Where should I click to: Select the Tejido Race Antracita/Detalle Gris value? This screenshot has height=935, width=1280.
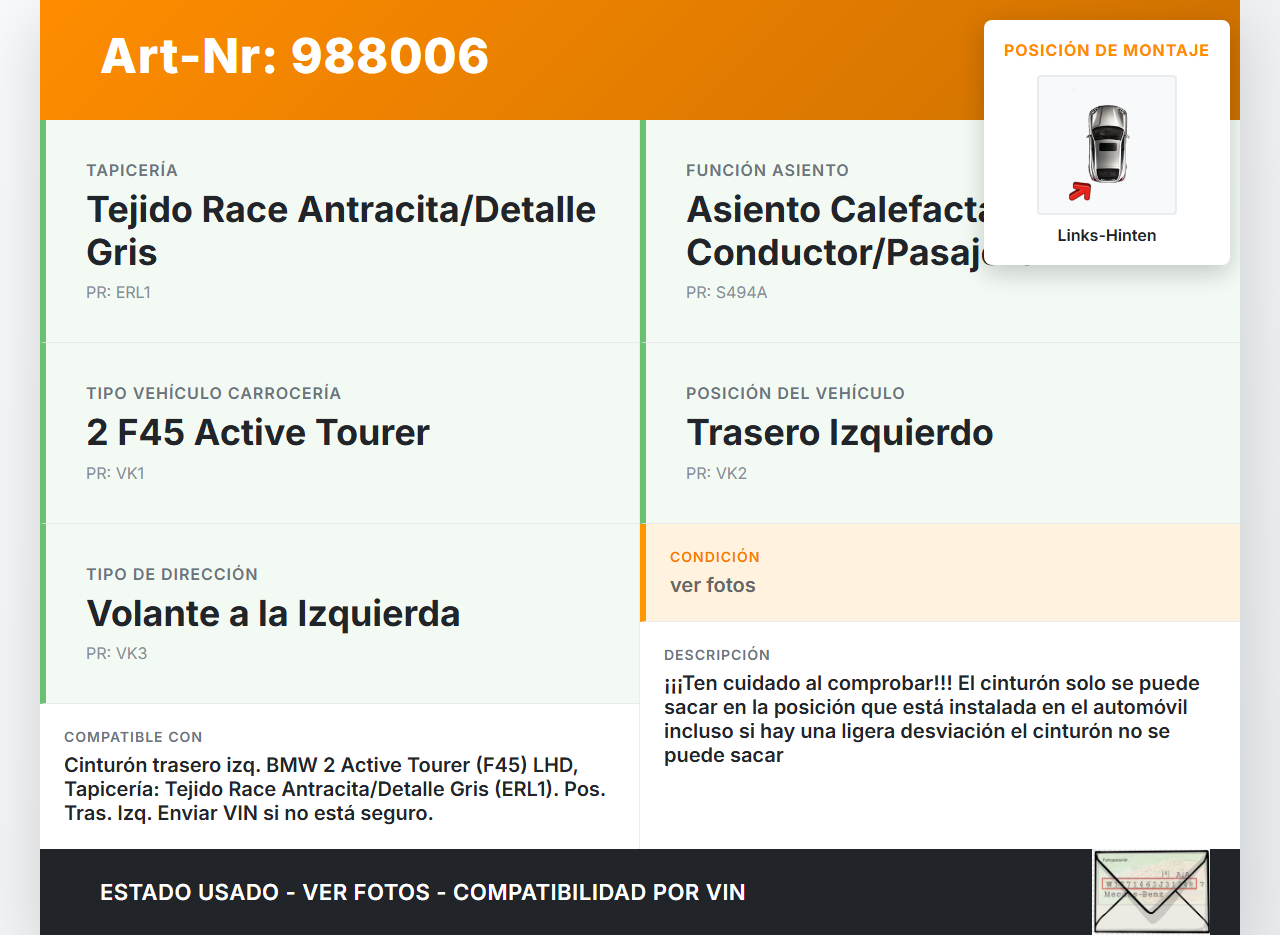(341, 230)
